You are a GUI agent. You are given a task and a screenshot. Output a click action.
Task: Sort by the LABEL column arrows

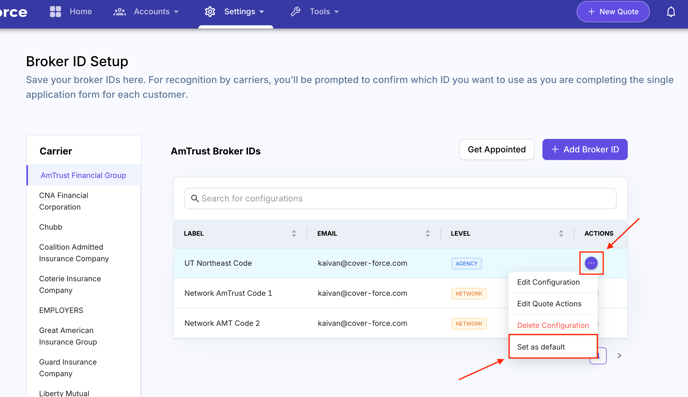pos(294,233)
